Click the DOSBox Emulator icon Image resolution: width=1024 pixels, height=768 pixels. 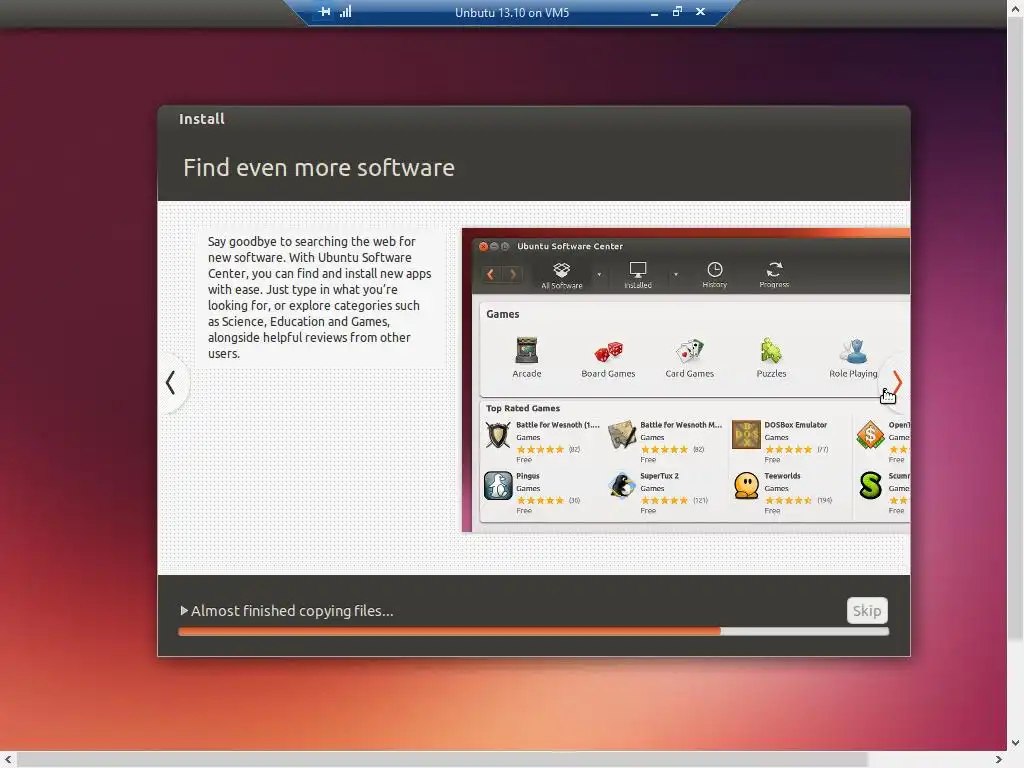[x=746, y=435]
